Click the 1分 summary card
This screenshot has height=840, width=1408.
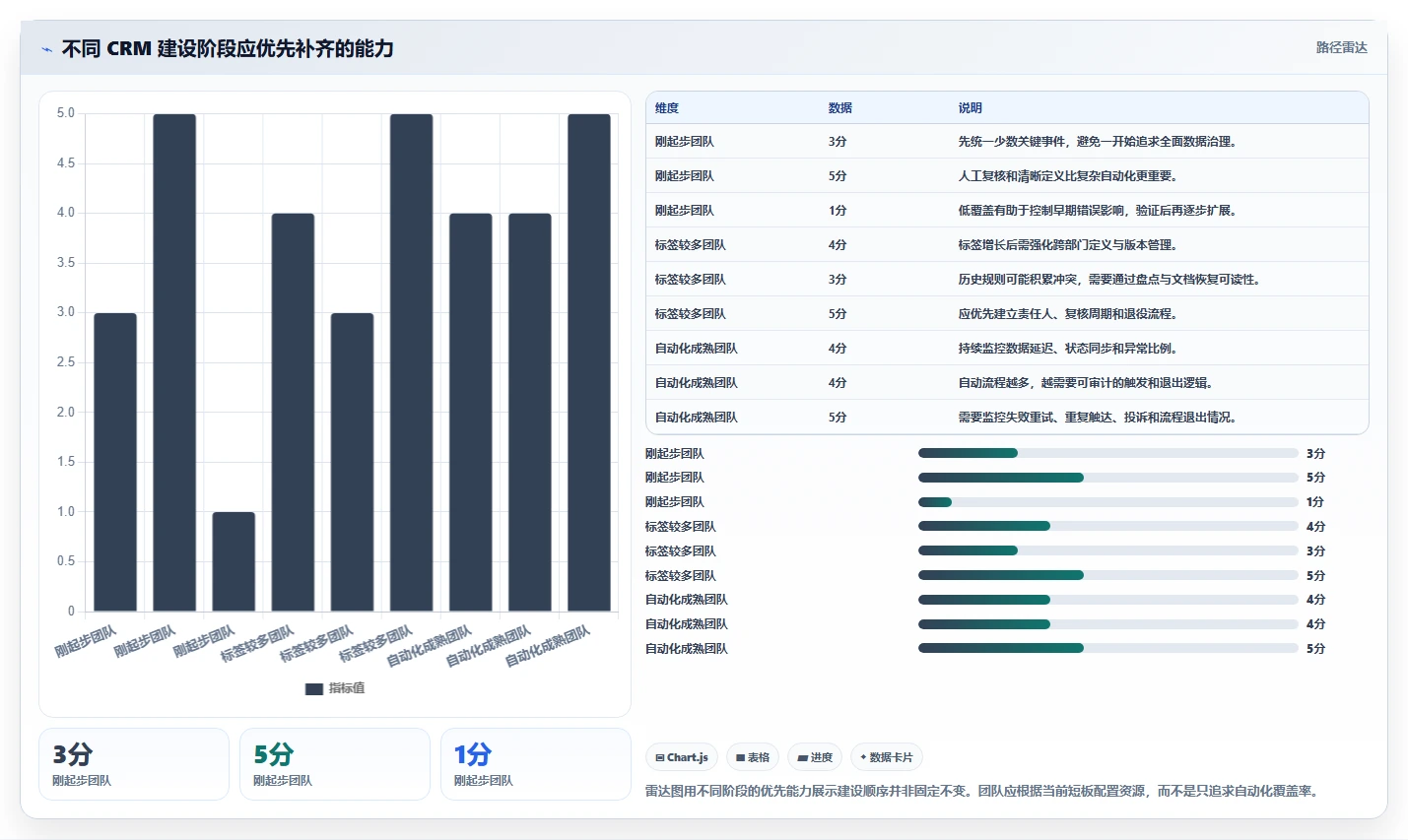(x=536, y=764)
